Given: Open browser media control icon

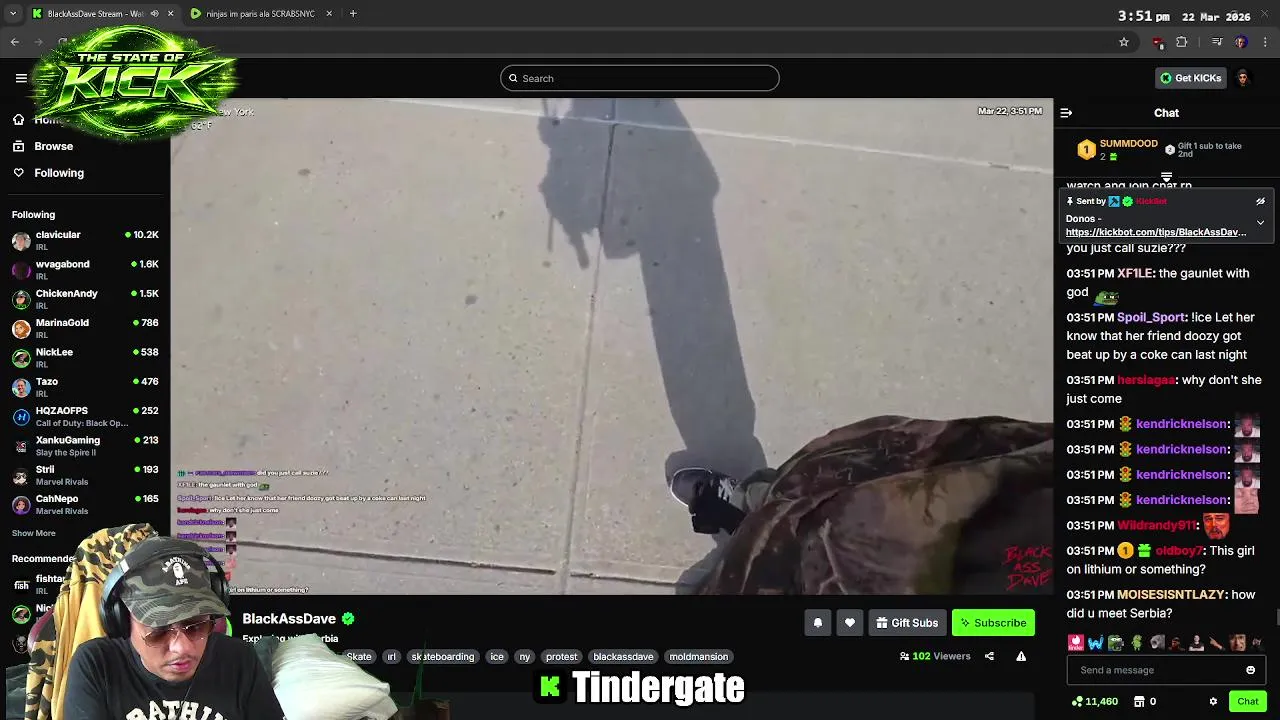Looking at the screenshot, I should tap(1217, 42).
